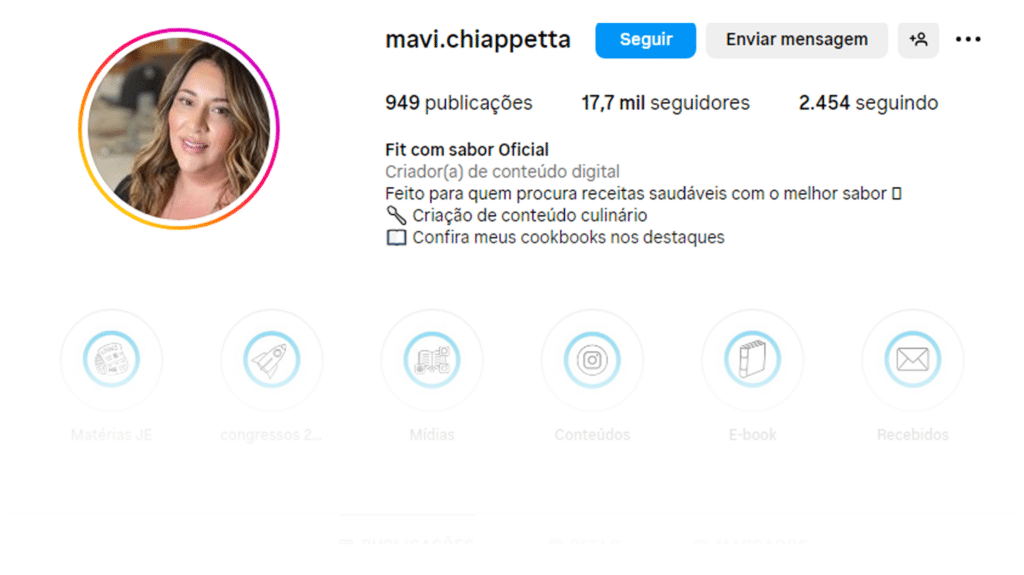Open the three-dots options menu
Image resolution: width=1024 pixels, height=575 pixels.
968,40
